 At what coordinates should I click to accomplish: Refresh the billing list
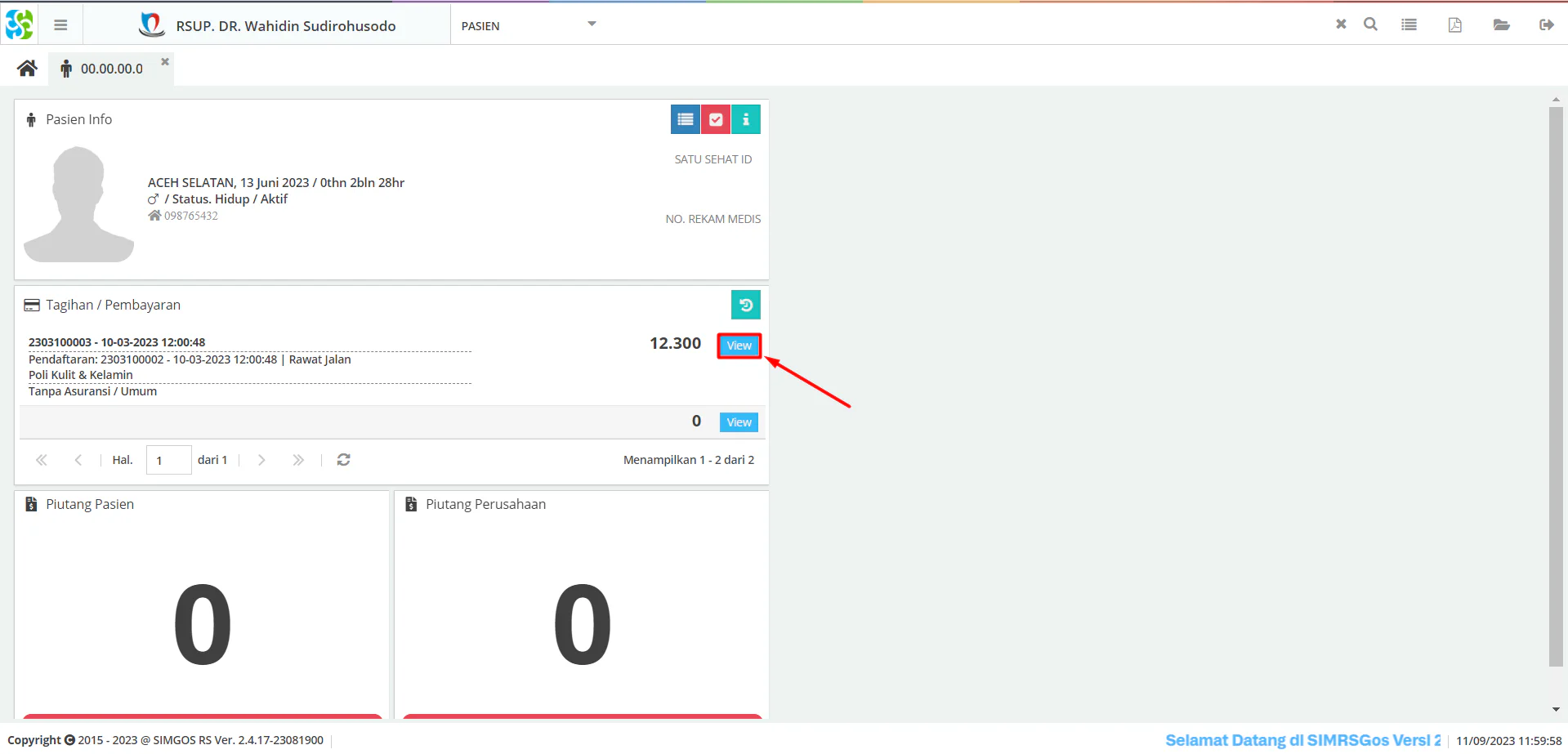(344, 460)
